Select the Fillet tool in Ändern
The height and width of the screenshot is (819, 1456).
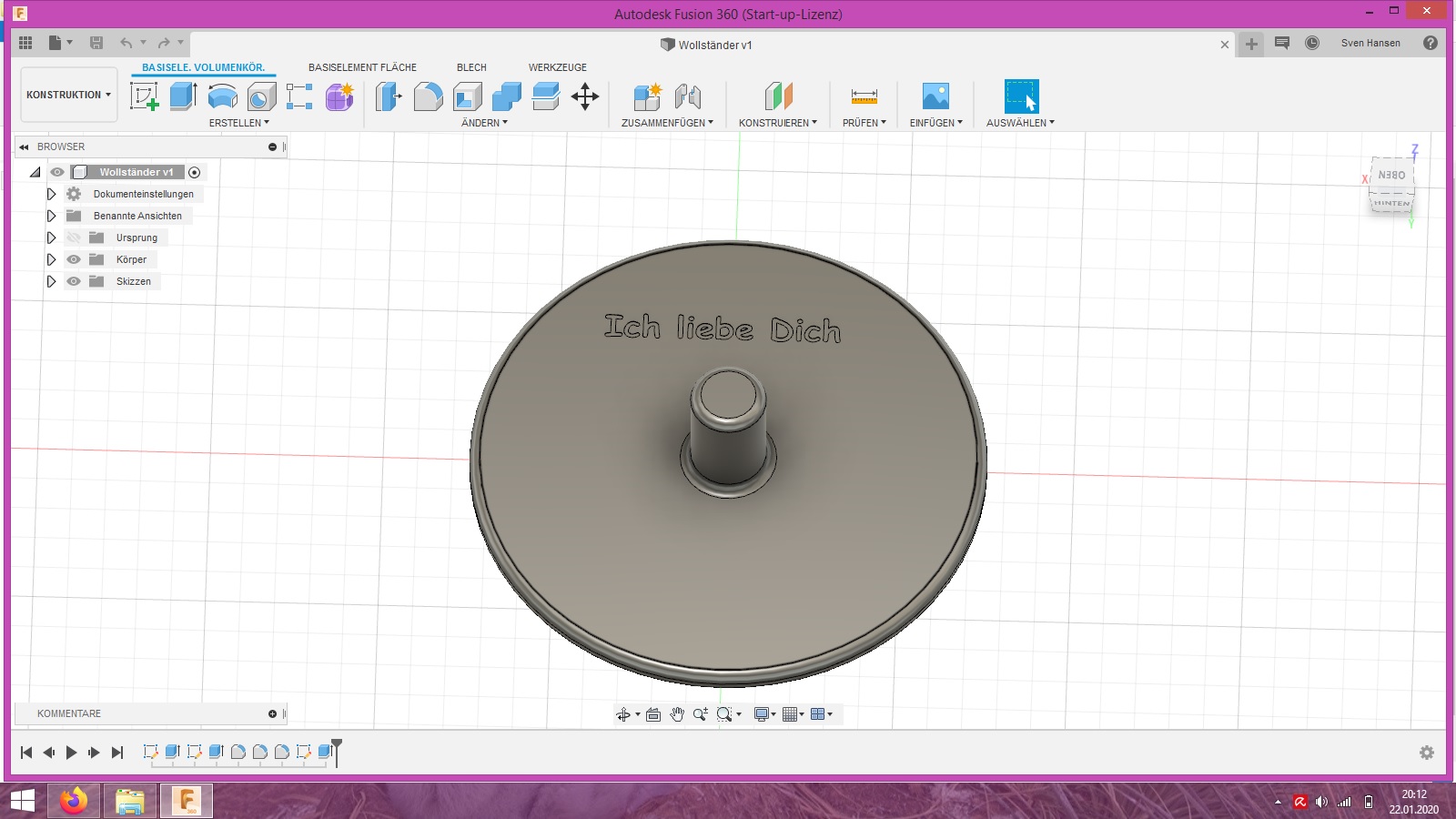pyautogui.click(x=429, y=96)
